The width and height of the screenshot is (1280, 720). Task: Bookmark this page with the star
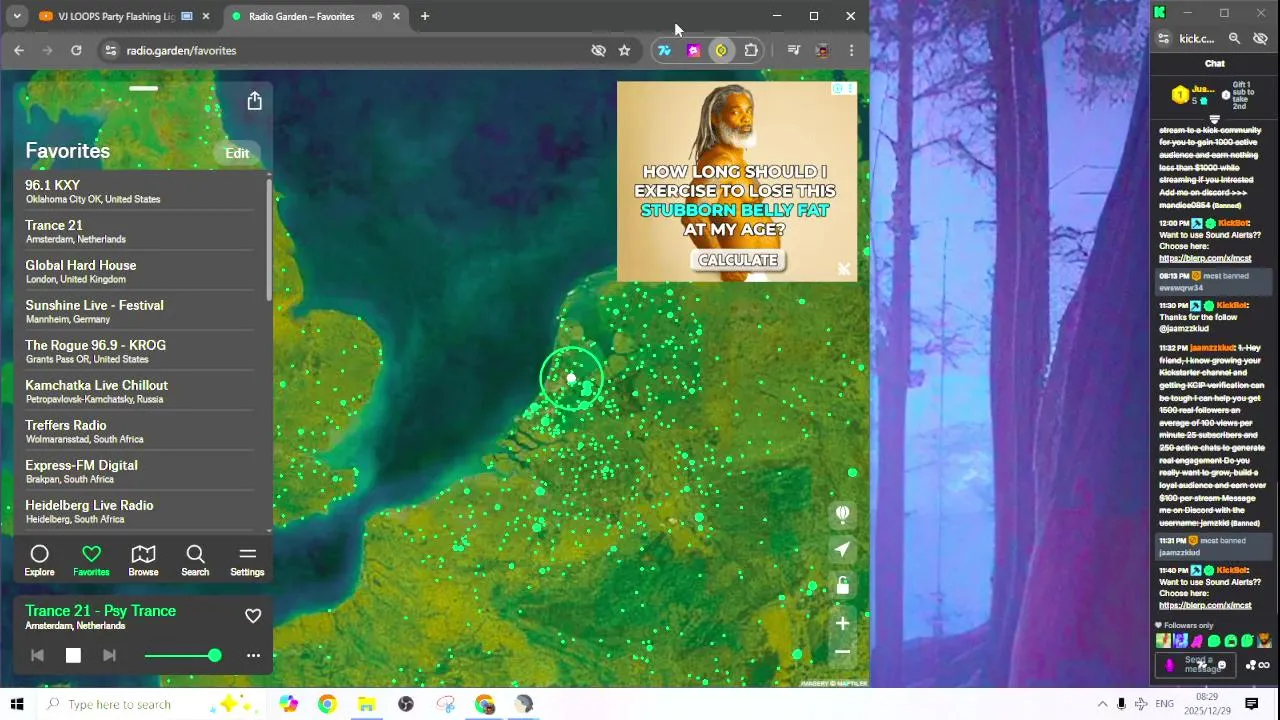click(x=625, y=50)
